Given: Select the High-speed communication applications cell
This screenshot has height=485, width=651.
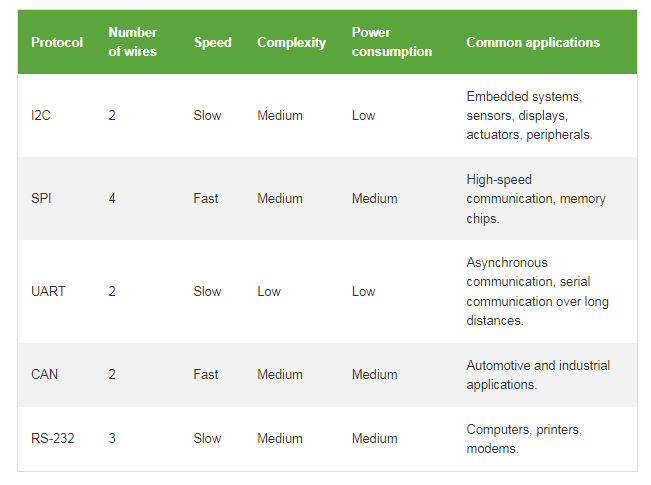Looking at the screenshot, I should click(x=536, y=198).
